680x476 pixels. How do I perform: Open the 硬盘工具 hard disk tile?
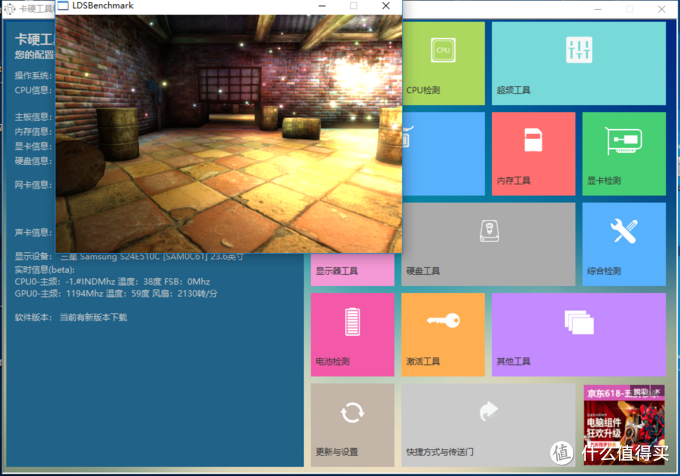point(488,244)
